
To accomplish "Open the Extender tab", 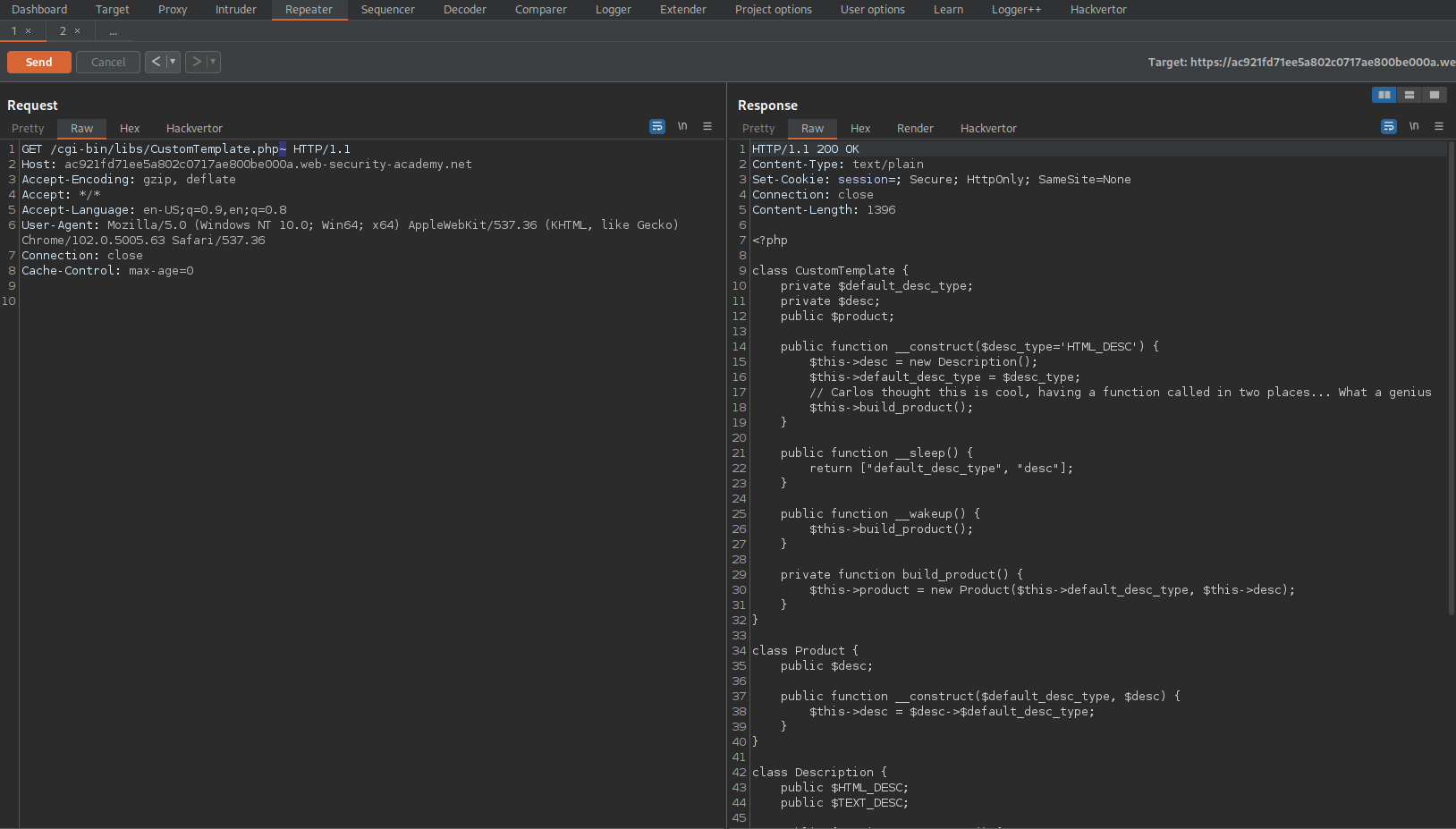I will pyautogui.click(x=683, y=10).
